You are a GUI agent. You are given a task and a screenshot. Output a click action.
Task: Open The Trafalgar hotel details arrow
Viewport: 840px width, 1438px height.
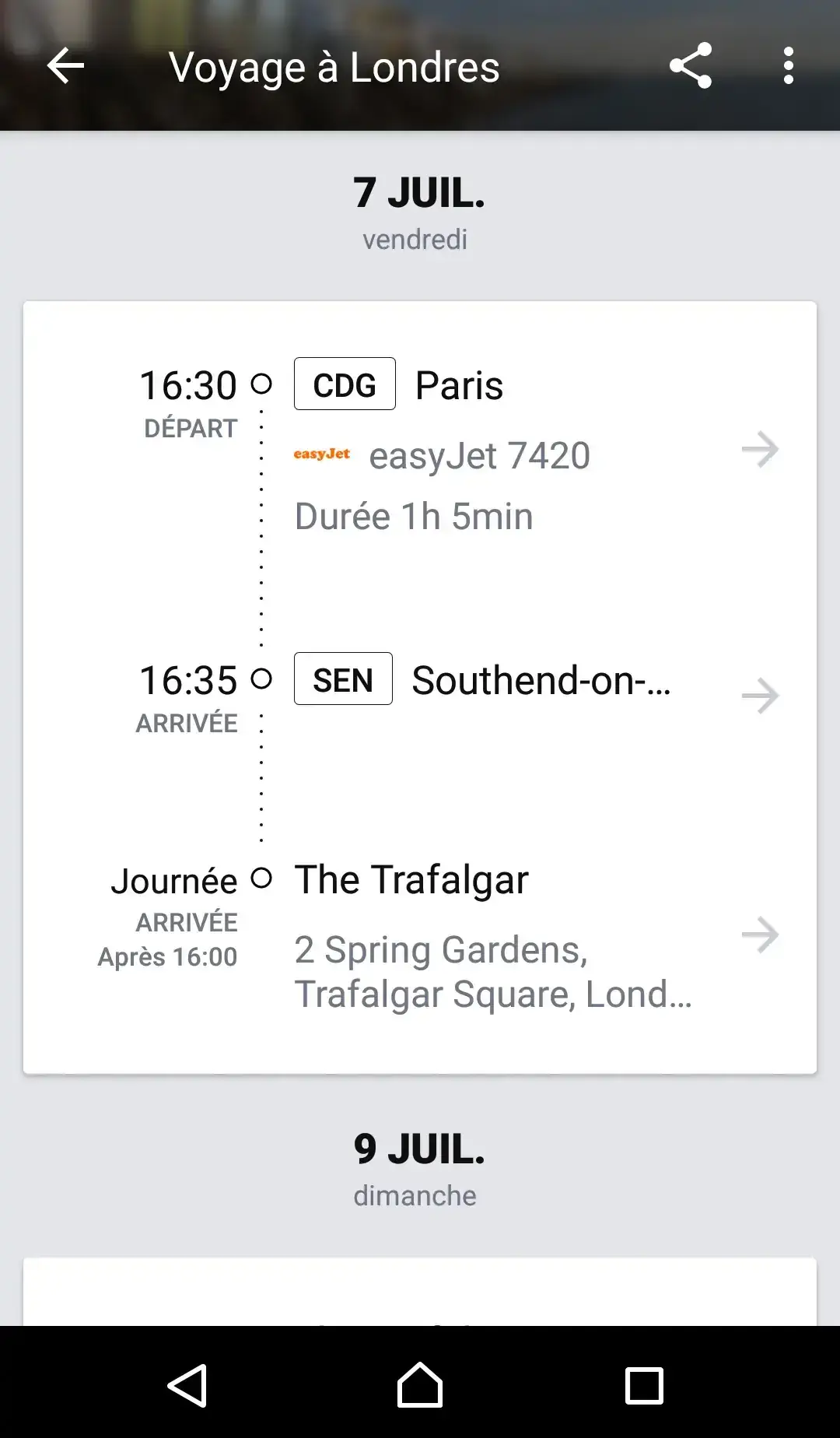pyautogui.click(x=760, y=935)
